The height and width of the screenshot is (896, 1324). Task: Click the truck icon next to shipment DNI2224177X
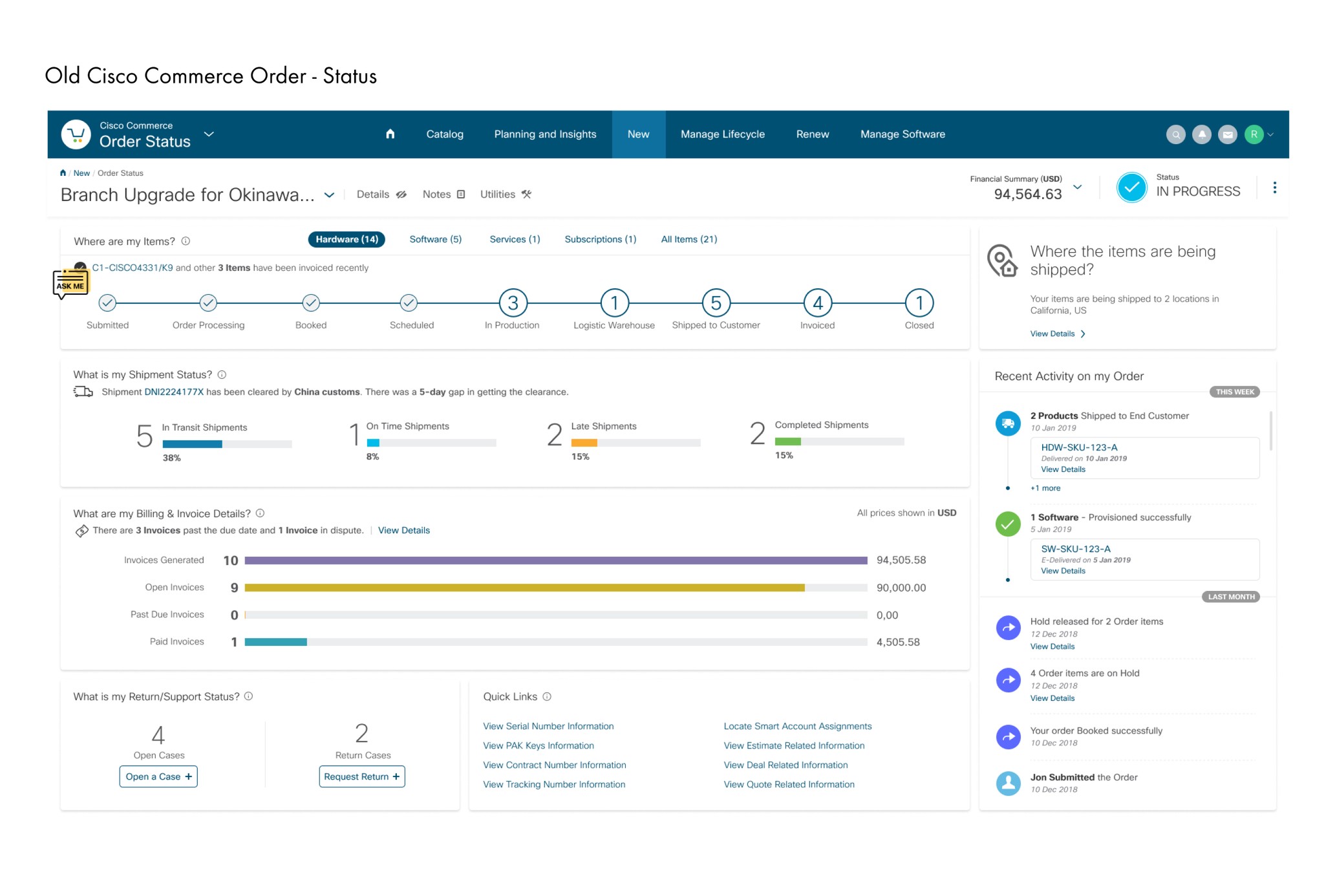coord(83,391)
